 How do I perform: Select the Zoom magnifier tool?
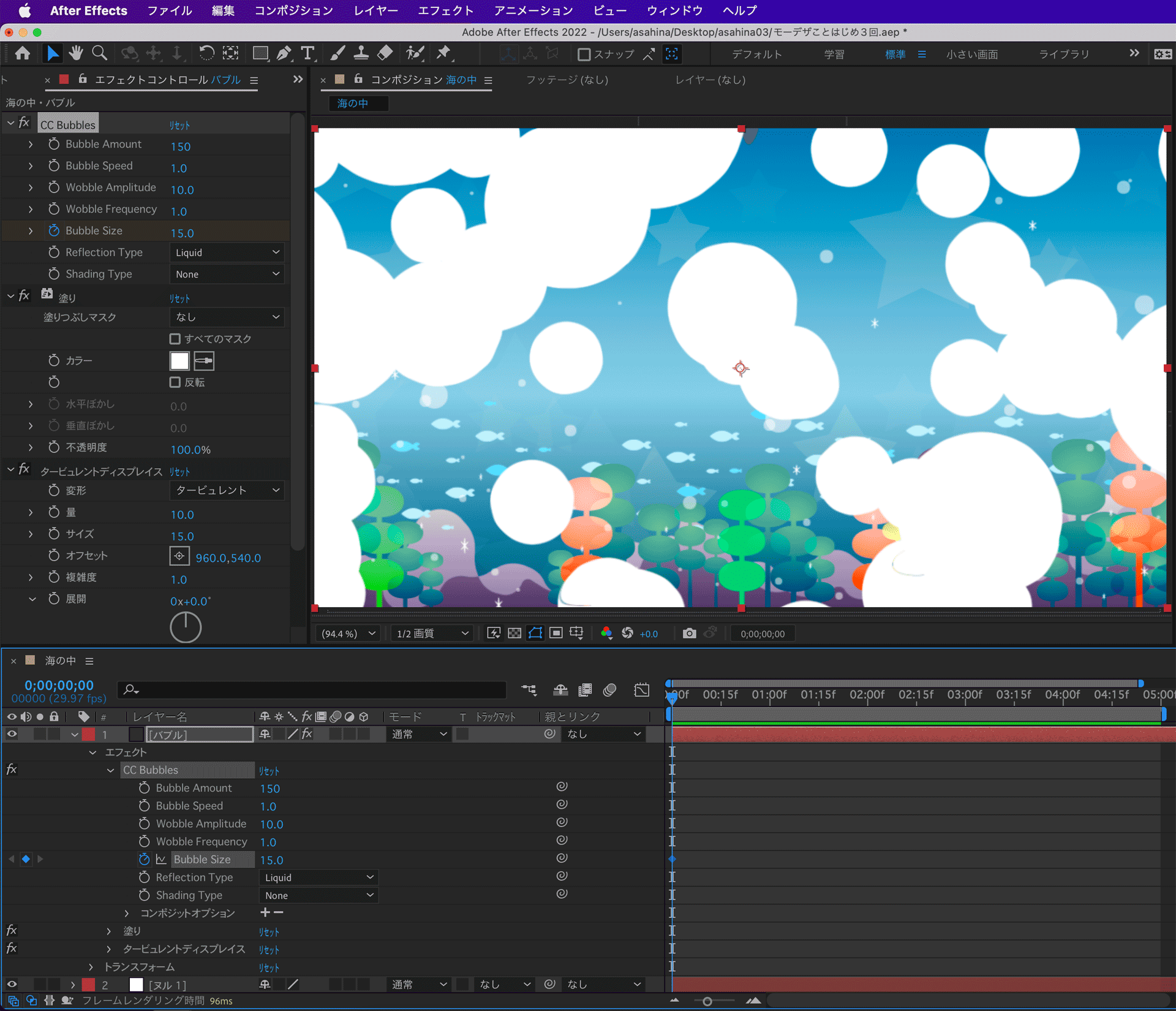point(99,54)
